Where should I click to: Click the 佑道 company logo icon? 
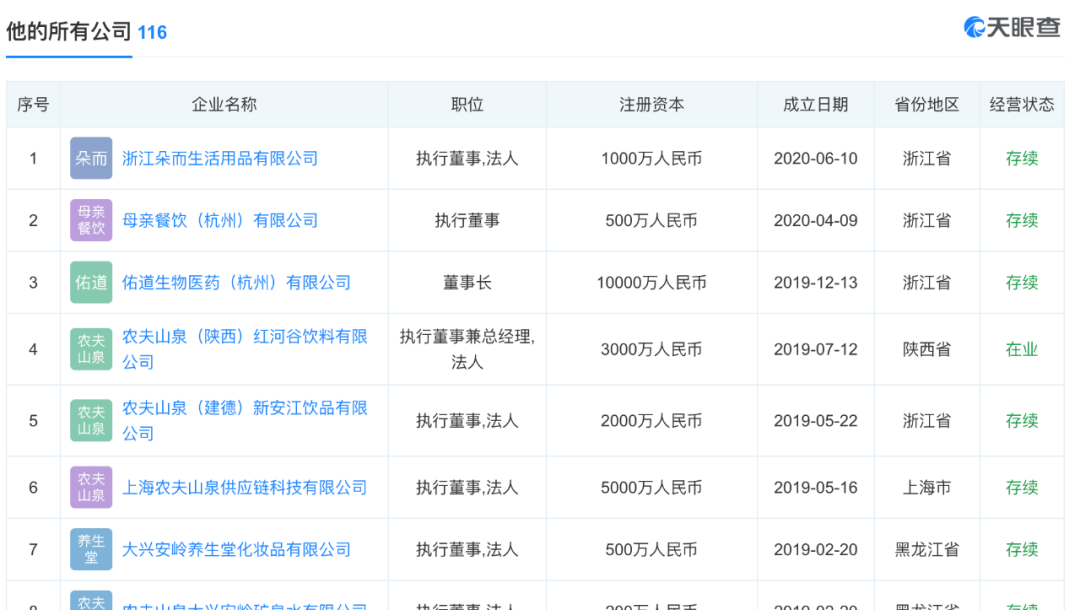tap(91, 282)
